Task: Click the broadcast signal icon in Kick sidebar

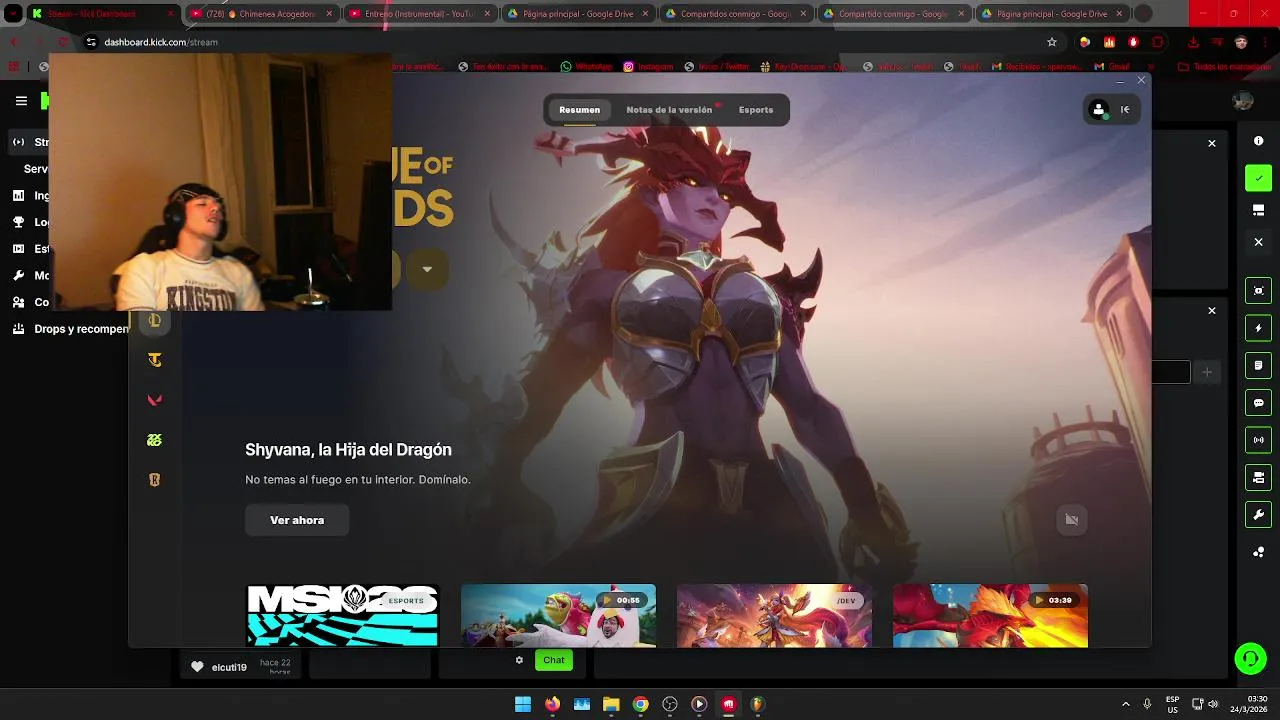Action: coord(1258,440)
